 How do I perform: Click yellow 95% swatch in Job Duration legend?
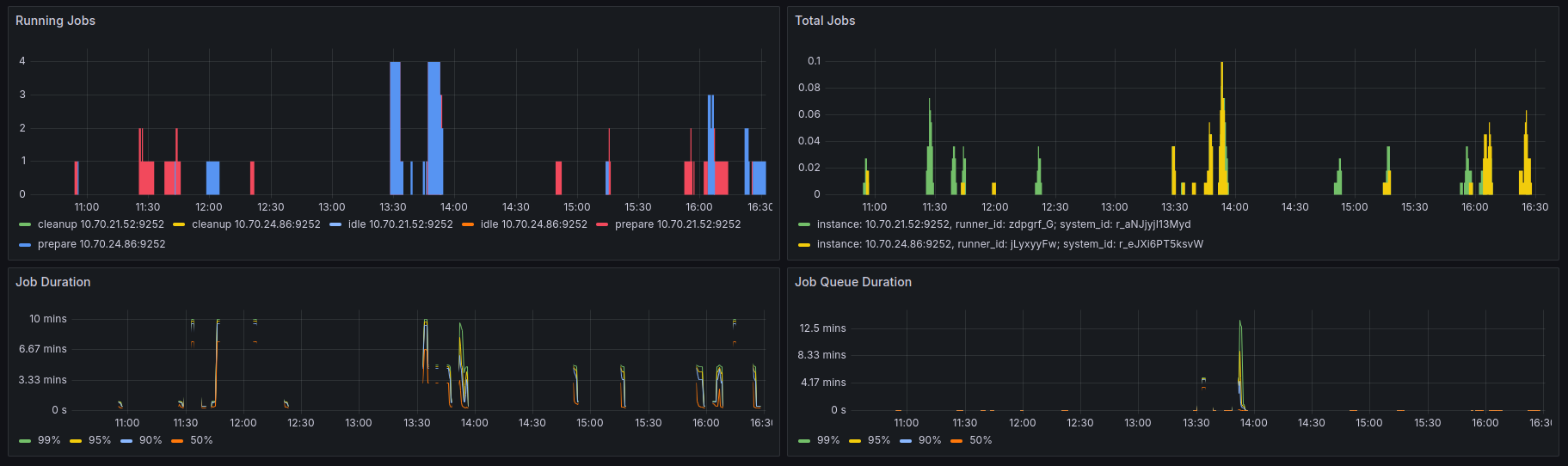pyautogui.click(x=76, y=441)
